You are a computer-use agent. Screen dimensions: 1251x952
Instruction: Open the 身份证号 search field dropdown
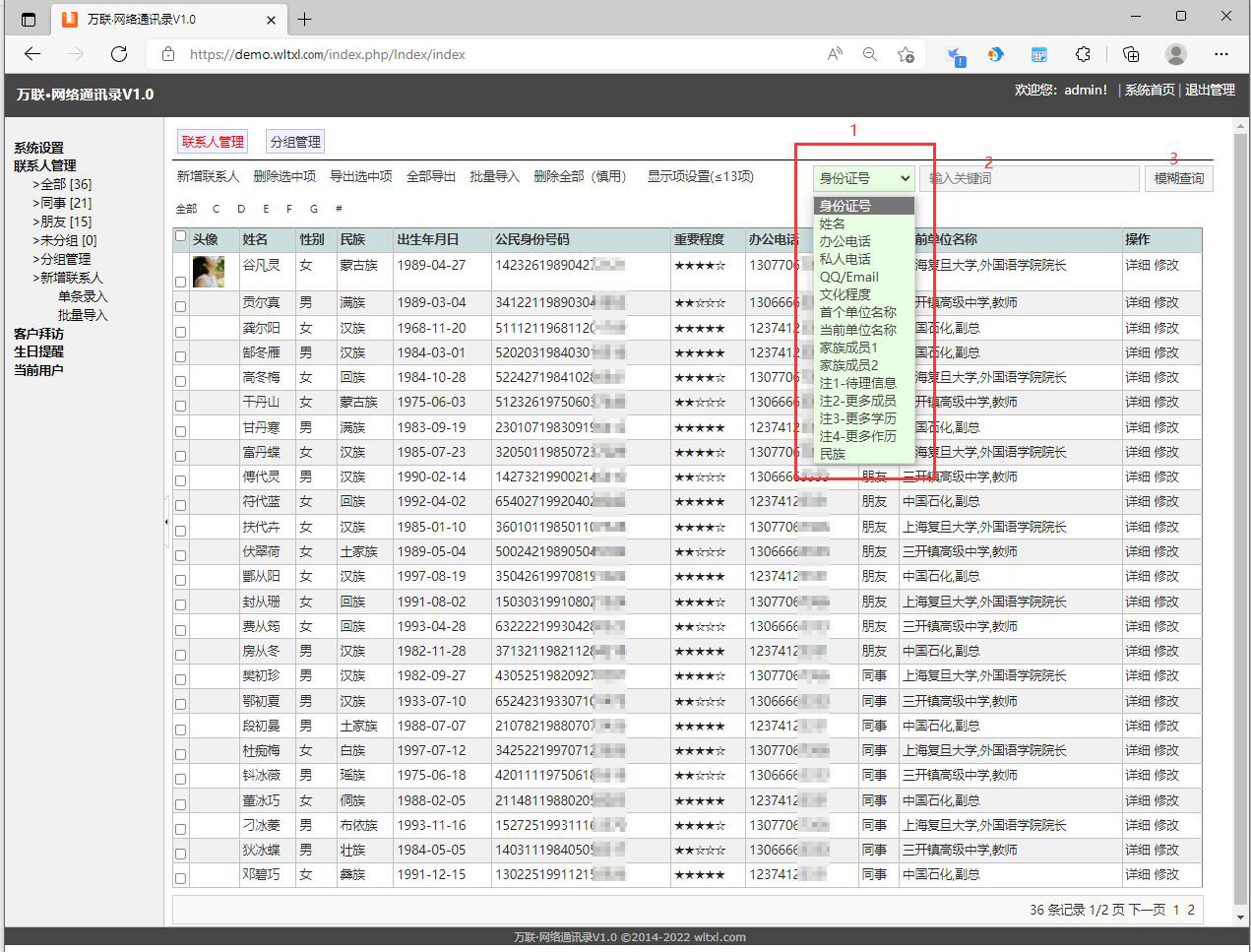point(864,178)
